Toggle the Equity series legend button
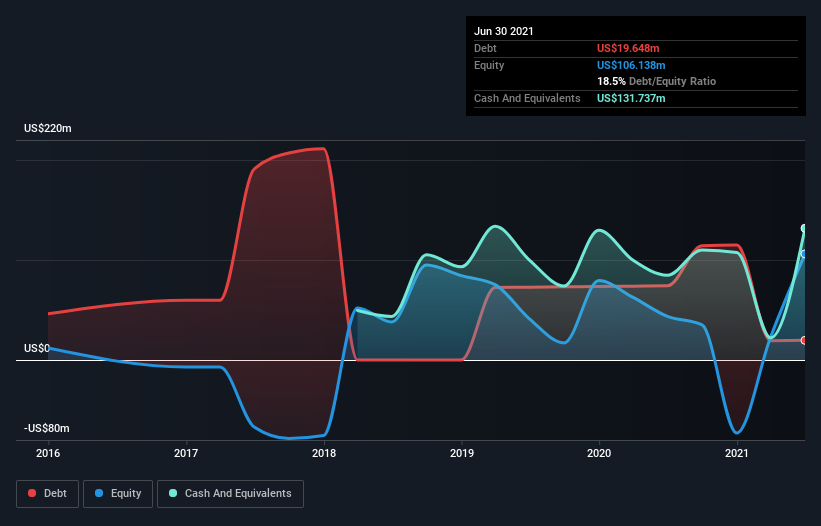 [x=118, y=494]
